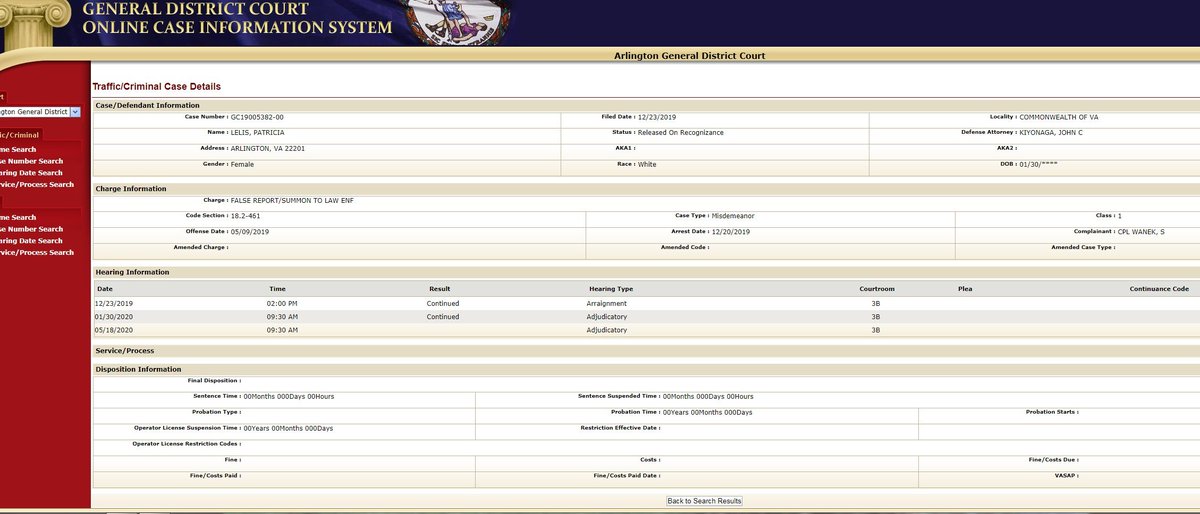Click the charge FALSE REPORT/SUMMON TO LAW ENF

(291, 200)
